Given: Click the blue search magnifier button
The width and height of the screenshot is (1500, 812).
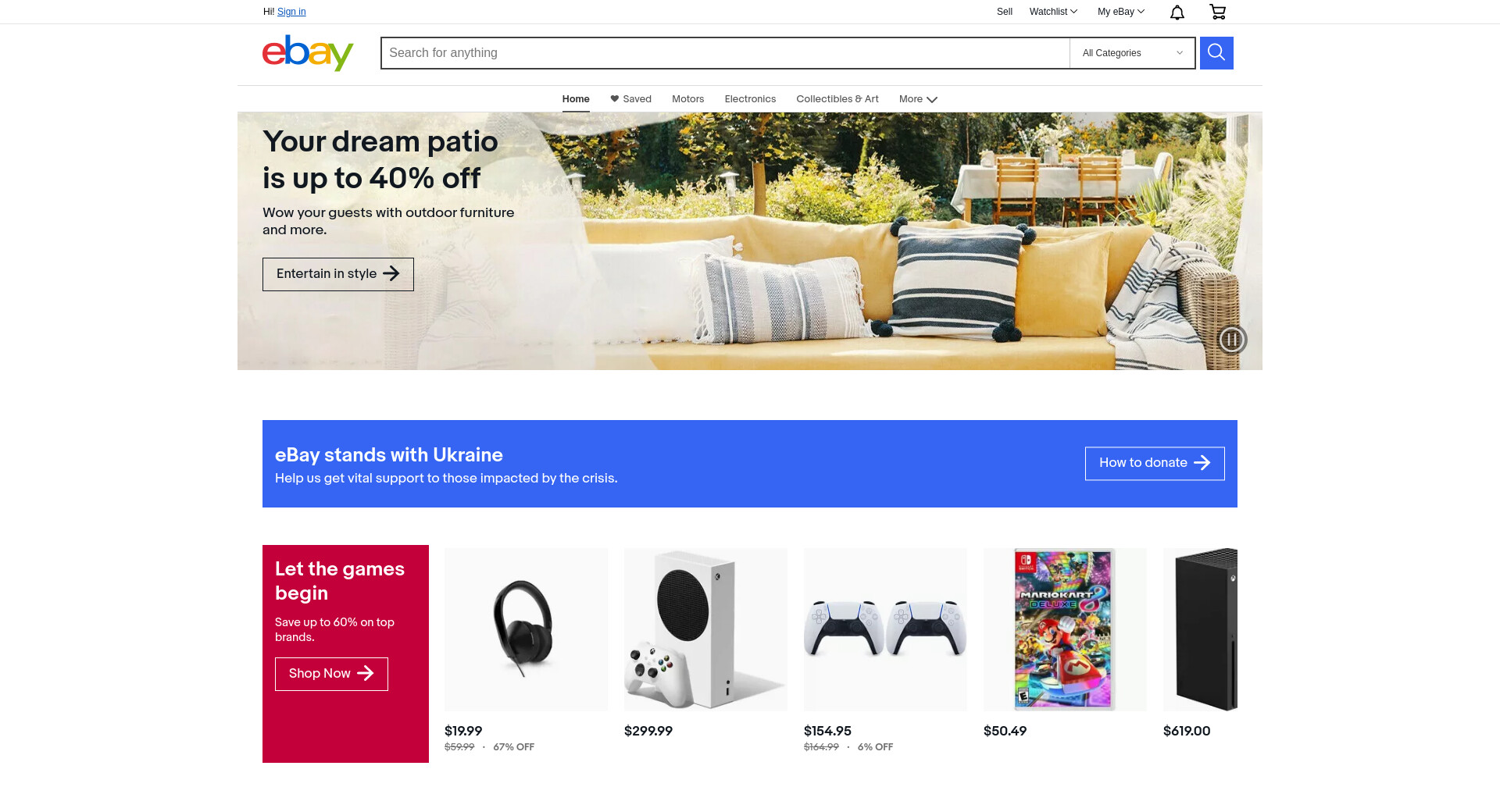Looking at the screenshot, I should (x=1216, y=53).
